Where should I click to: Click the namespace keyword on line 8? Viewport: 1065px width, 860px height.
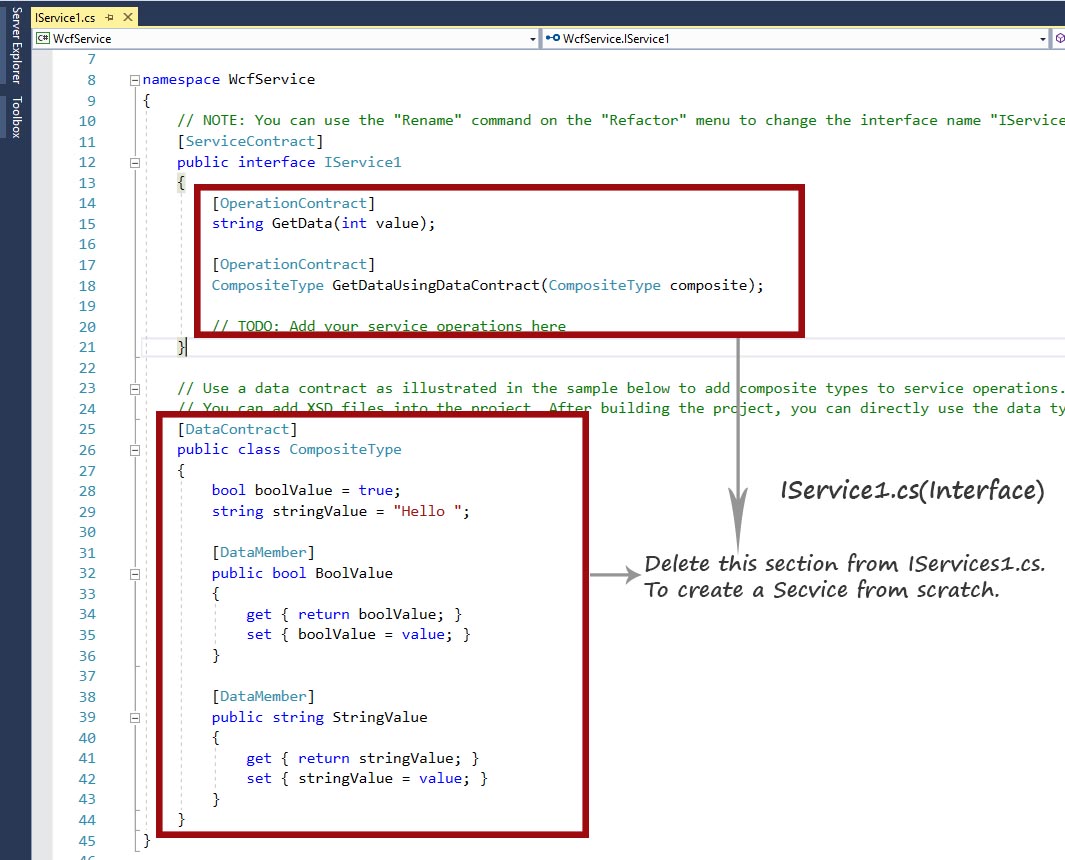pyautogui.click(x=181, y=79)
